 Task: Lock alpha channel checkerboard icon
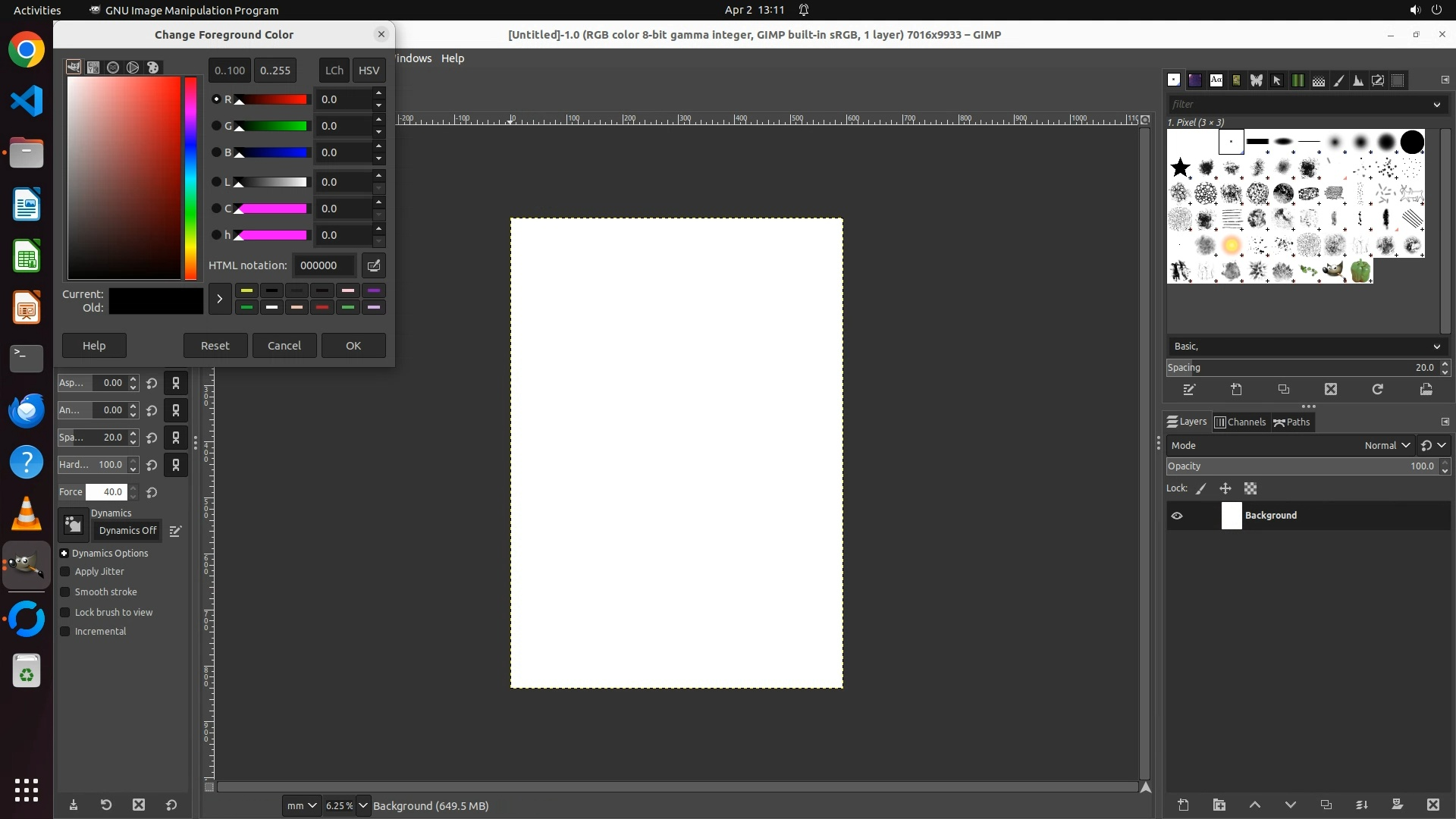click(x=1250, y=488)
